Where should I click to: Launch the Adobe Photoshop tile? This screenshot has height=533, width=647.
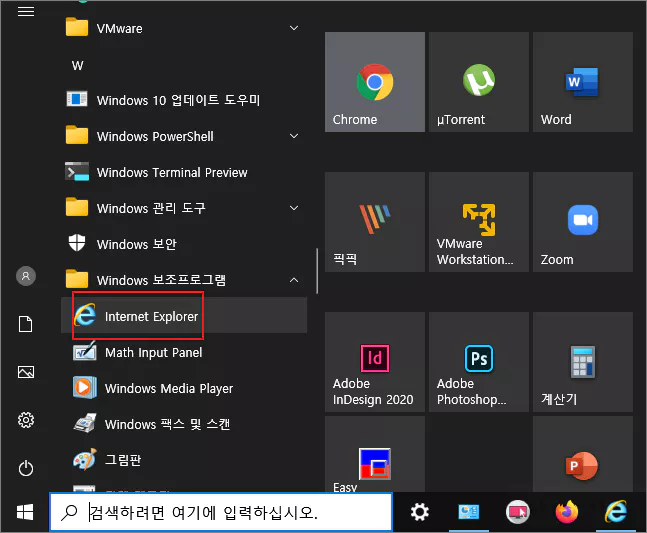pyautogui.click(x=479, y=362)
